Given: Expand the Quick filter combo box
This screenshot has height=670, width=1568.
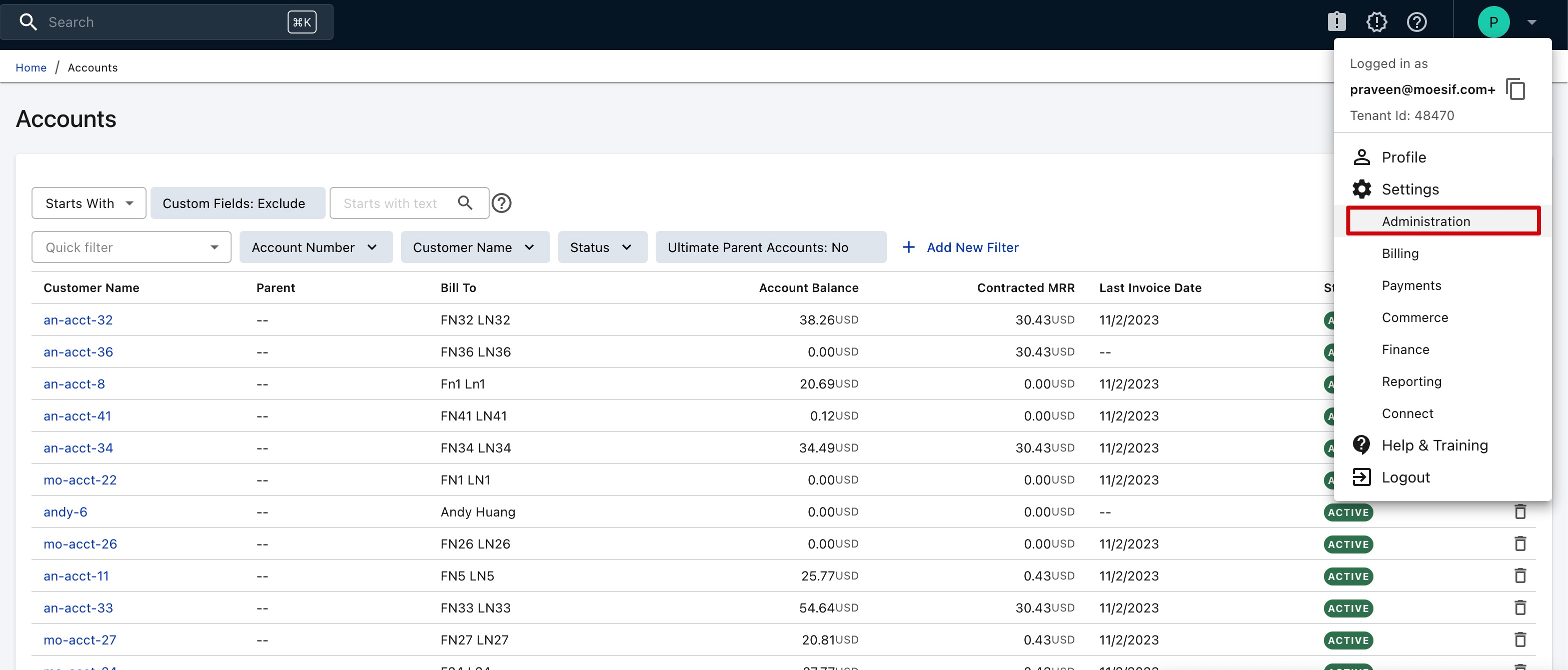Looking at the screenshot, I should pos(132,247).
